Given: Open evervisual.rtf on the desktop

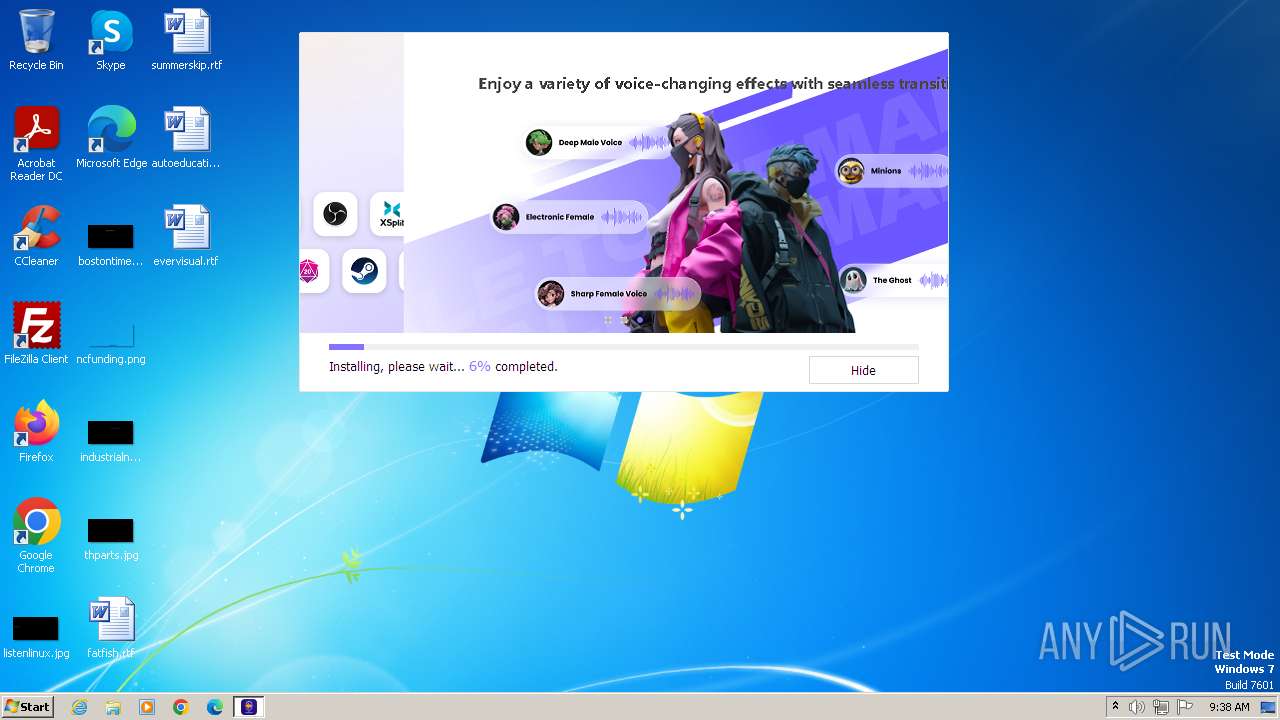Looking at the screenshot, I should [187, 236].
